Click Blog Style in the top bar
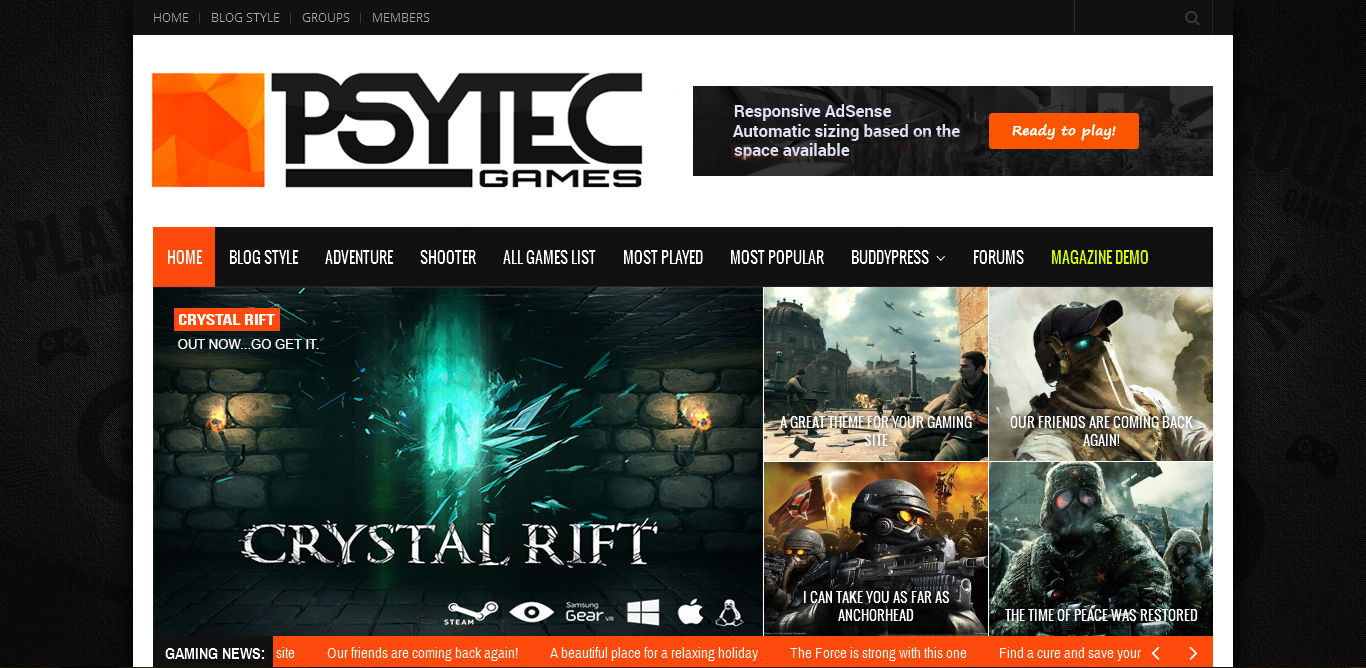 pyautogui.click(x=245, y=17)
